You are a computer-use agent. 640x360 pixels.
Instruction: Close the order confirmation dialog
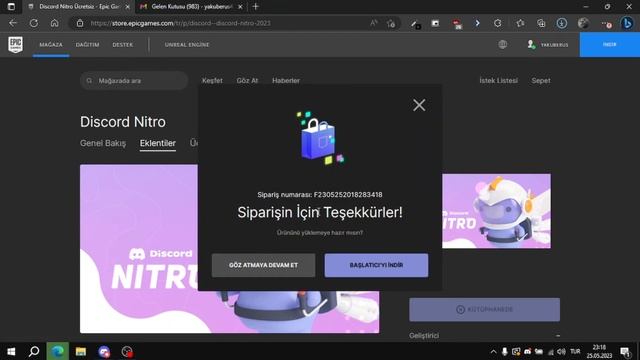click(419, 105)
